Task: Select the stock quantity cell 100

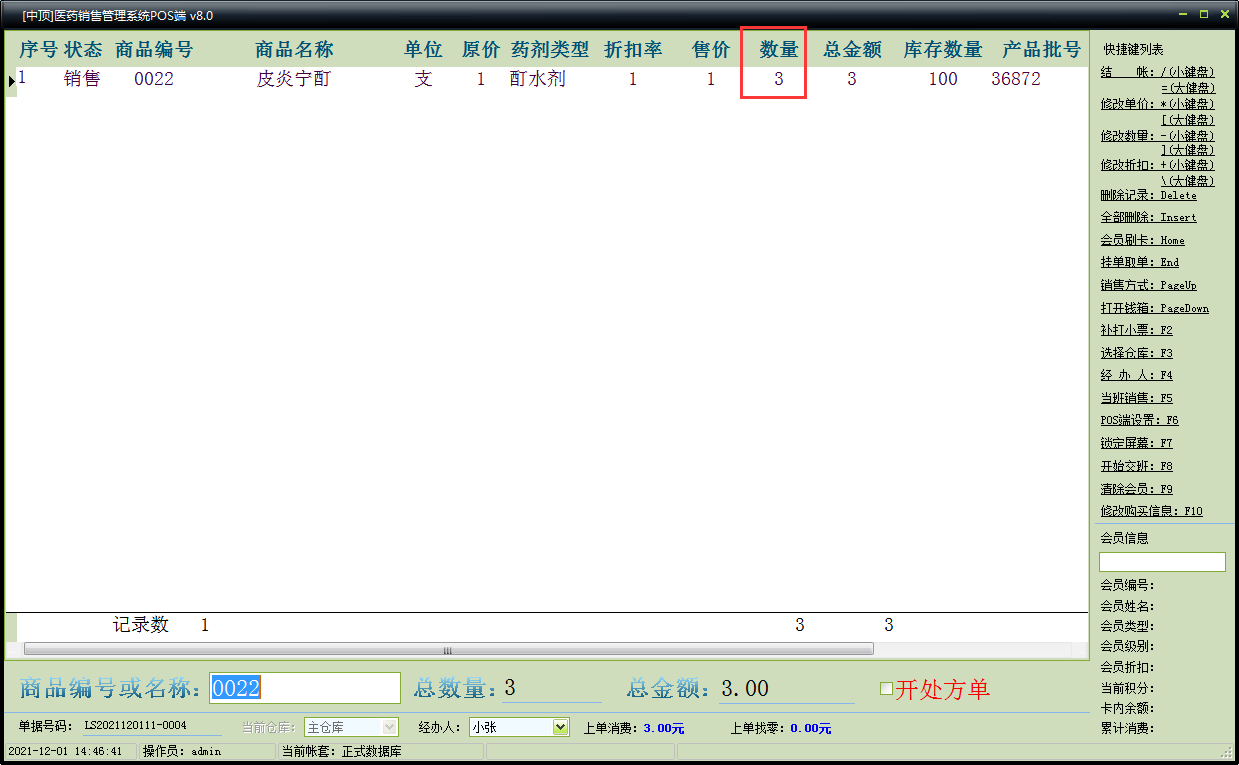Action: point(943,79)
